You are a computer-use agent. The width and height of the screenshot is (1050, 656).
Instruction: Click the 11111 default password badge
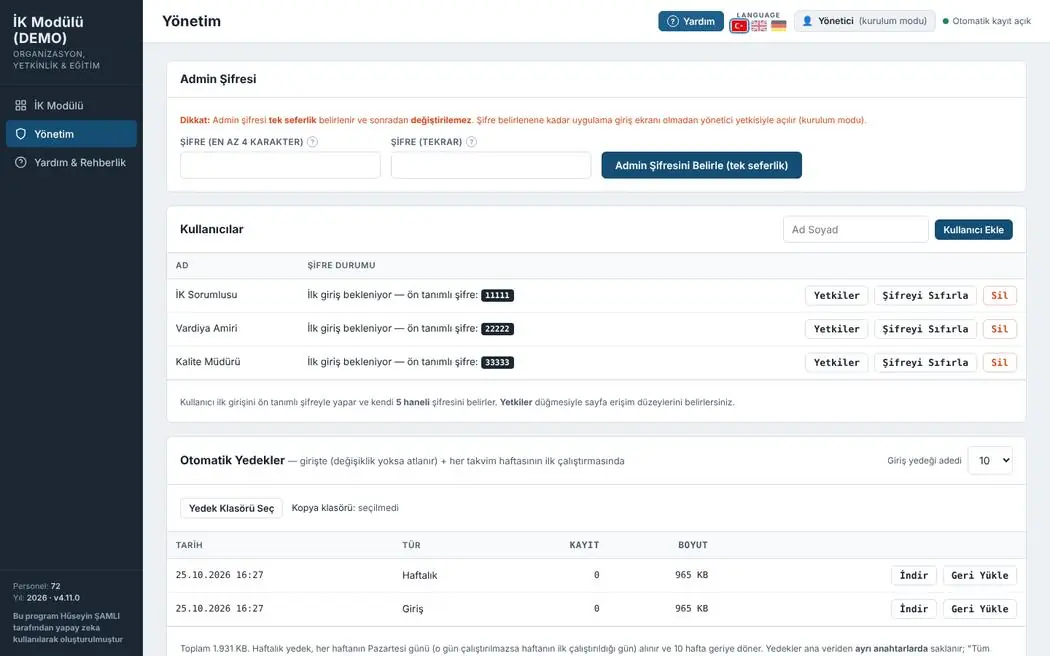pyautogui.click(x=497, y=295)
